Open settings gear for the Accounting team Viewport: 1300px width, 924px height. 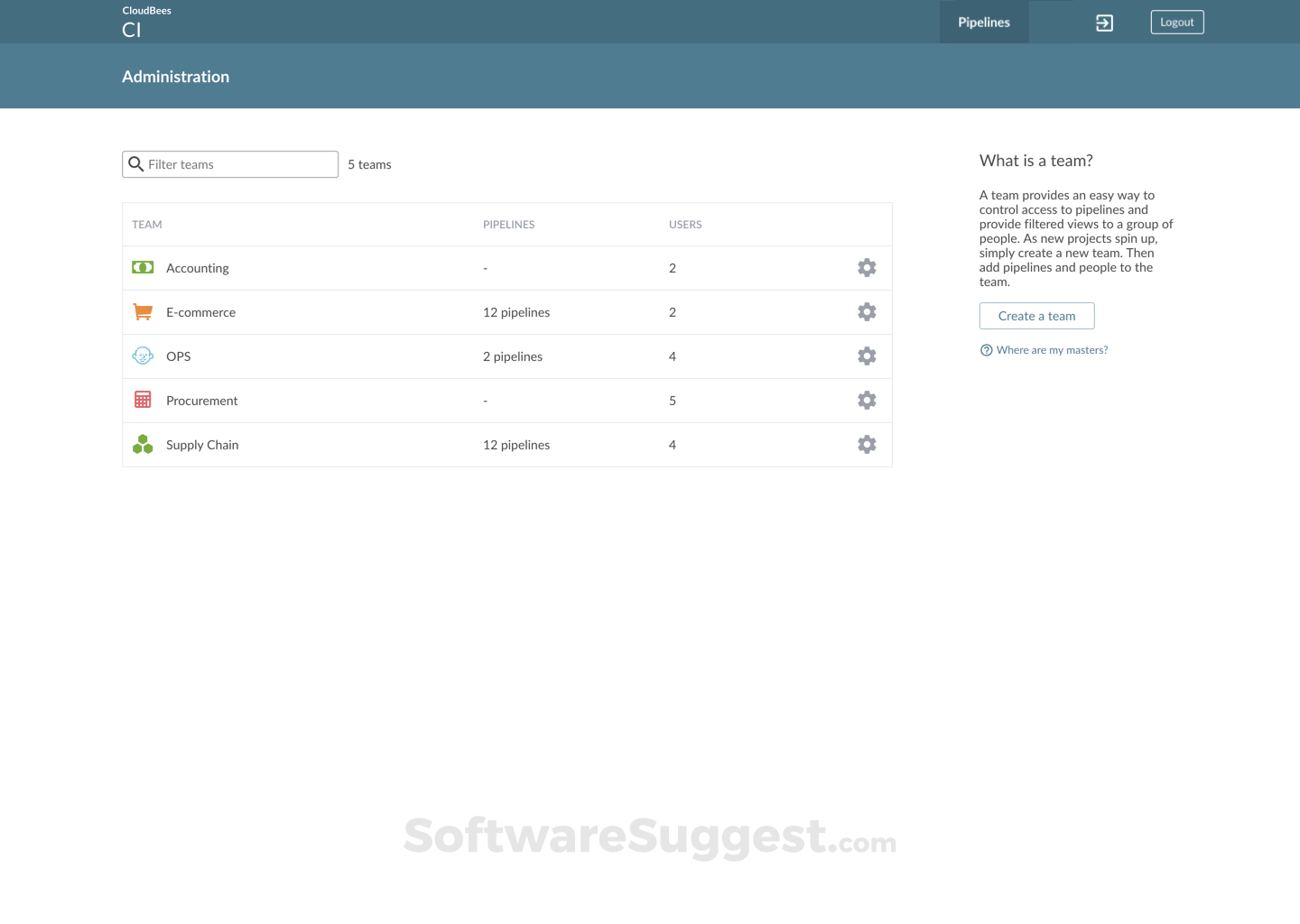click(867, 267)
